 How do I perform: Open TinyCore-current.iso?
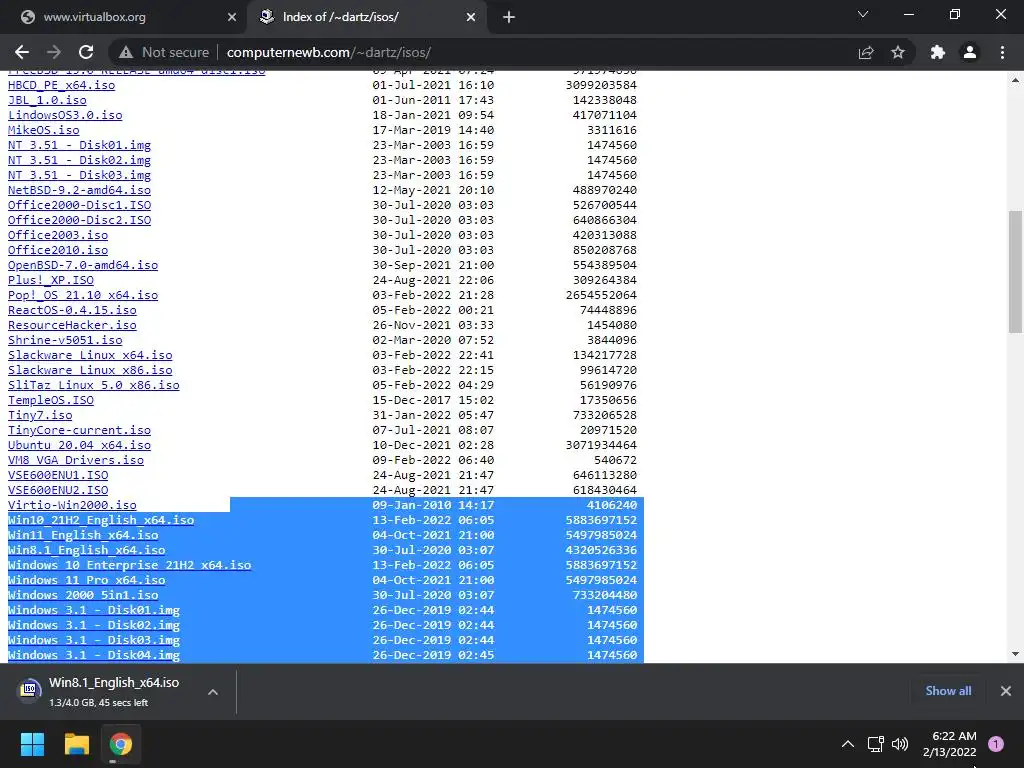[79, 430]
